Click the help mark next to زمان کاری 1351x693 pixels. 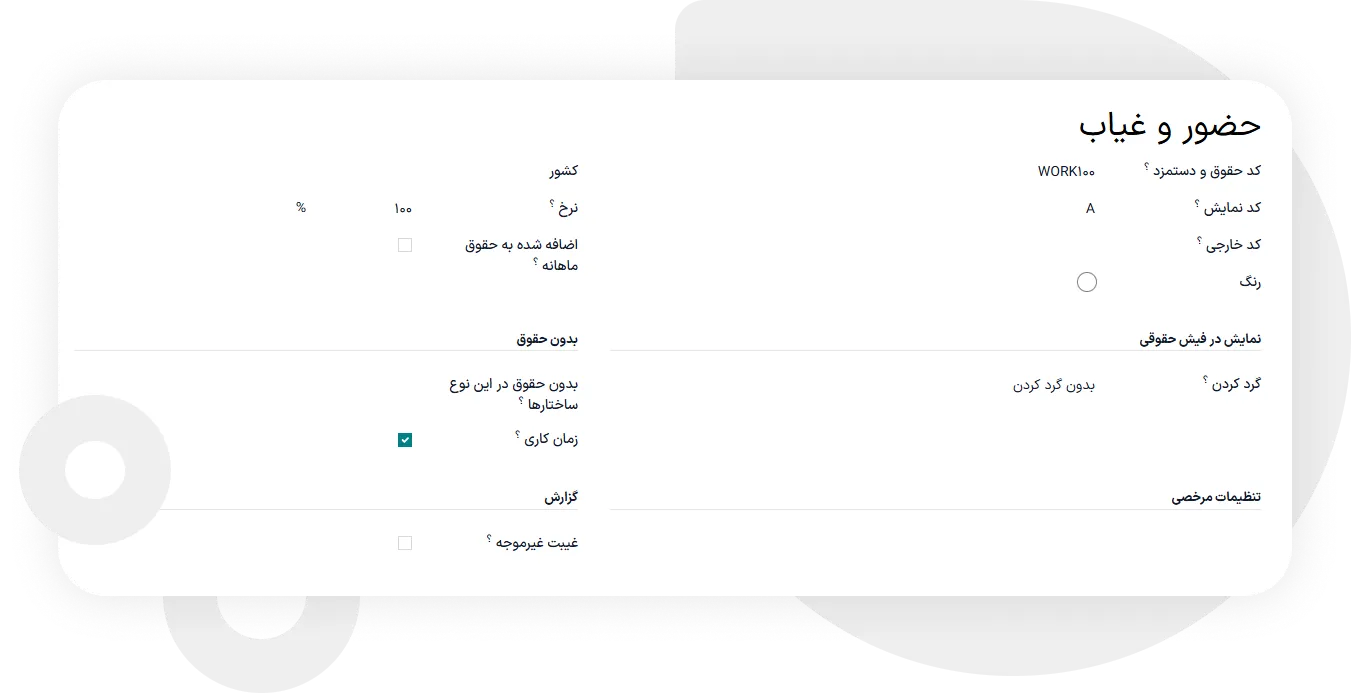(x=517, y=435)
